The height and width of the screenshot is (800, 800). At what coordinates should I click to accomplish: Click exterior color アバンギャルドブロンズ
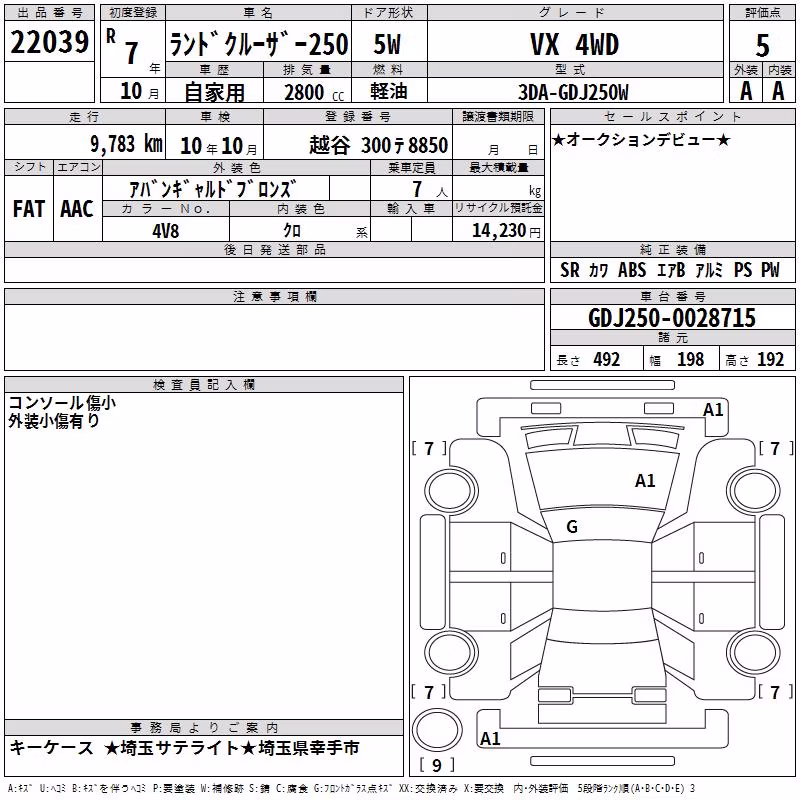click(x=212, y=189)
